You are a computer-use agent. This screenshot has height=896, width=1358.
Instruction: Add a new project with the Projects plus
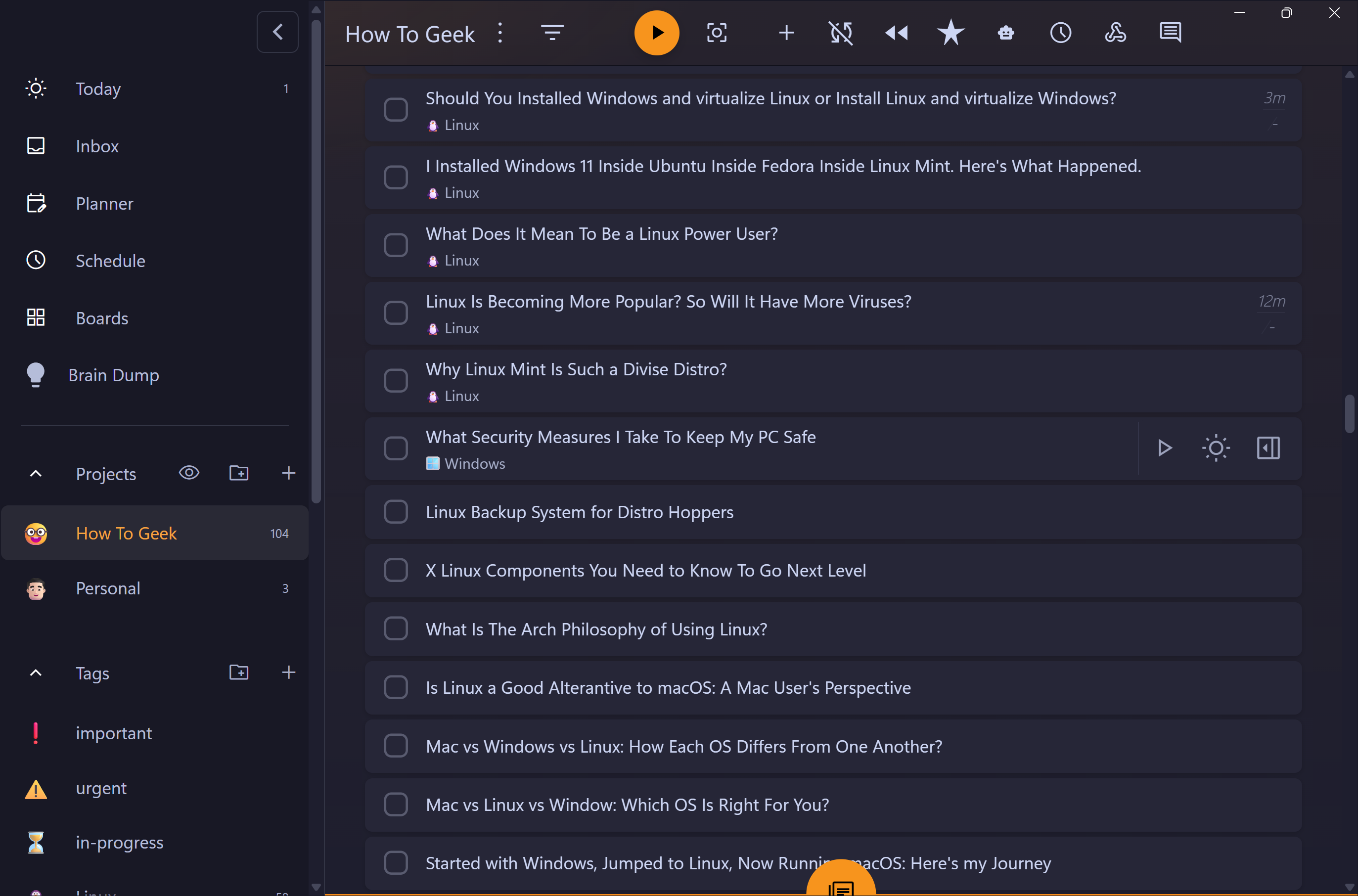(x=289, y=473)
